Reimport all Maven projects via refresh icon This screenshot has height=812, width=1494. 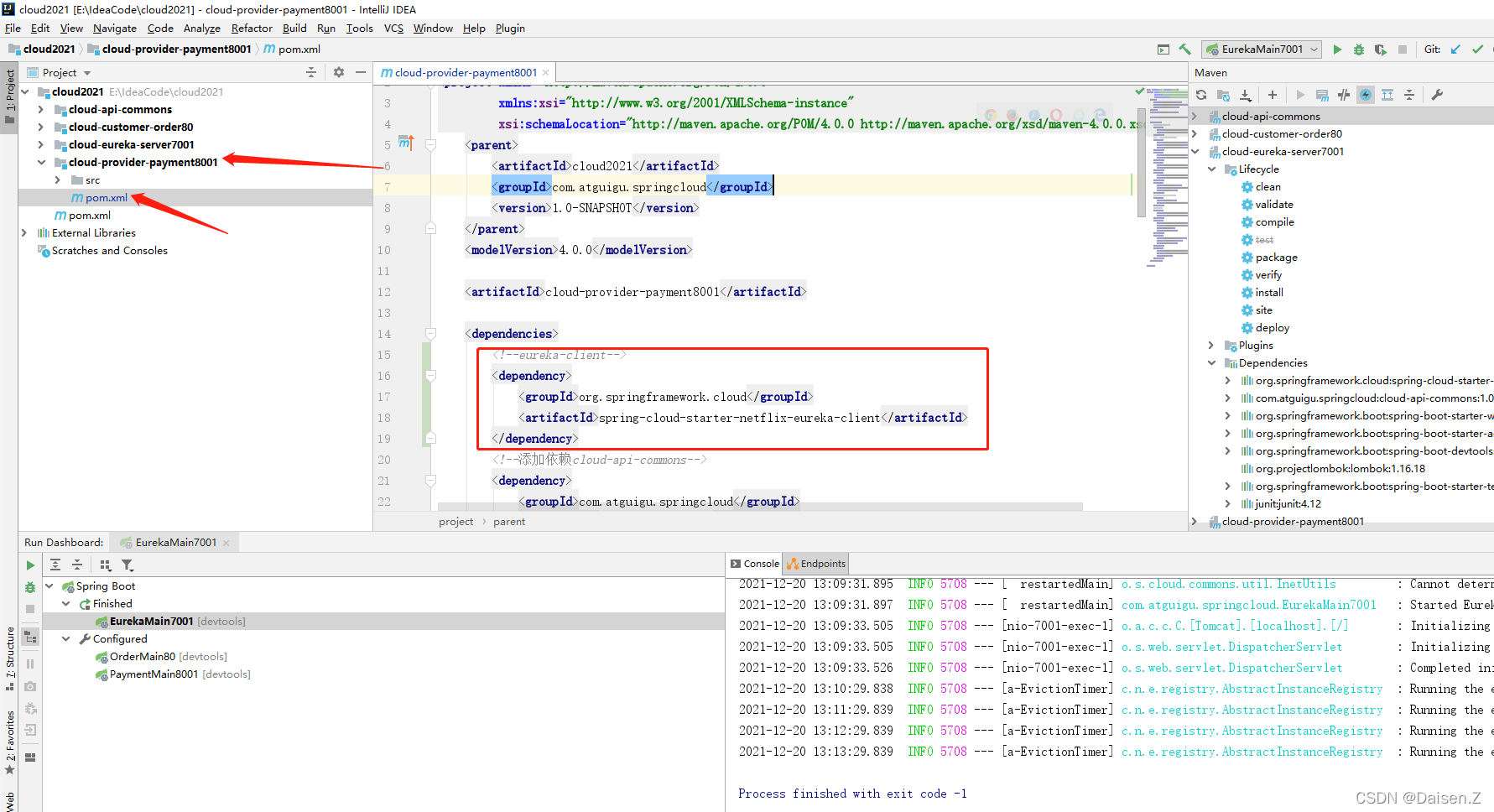(x=1201, y=95)
